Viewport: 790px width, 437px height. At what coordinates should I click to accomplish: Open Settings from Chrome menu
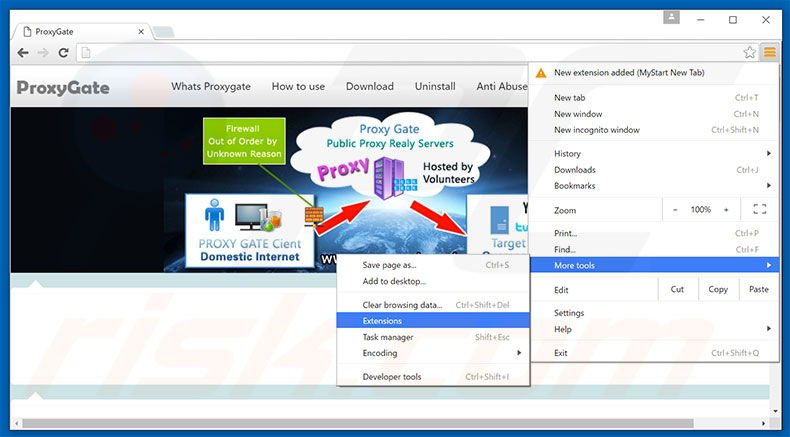click(x=654, y=313)
